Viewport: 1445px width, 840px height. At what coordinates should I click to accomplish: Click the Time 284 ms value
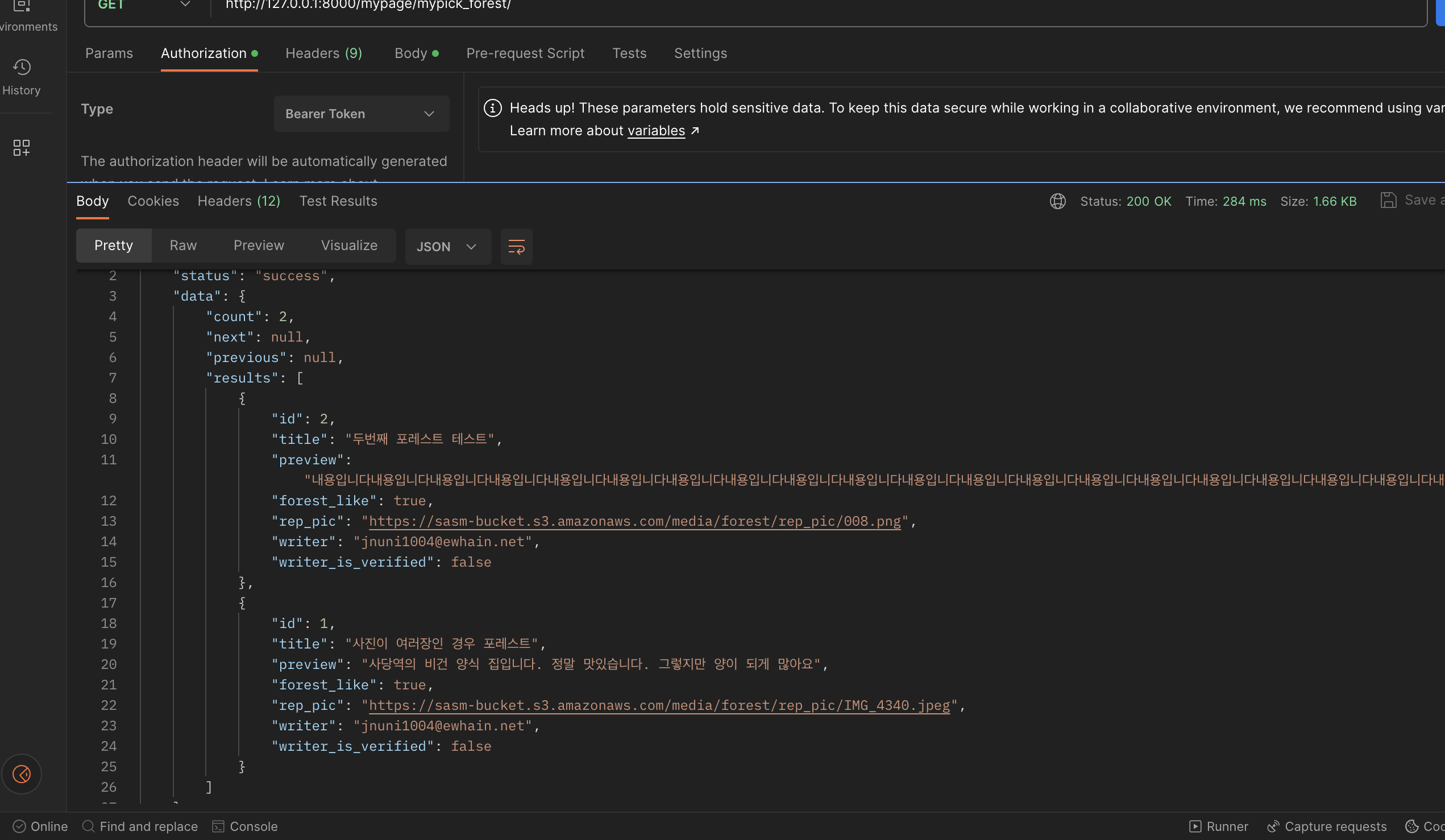(1244, 201)
